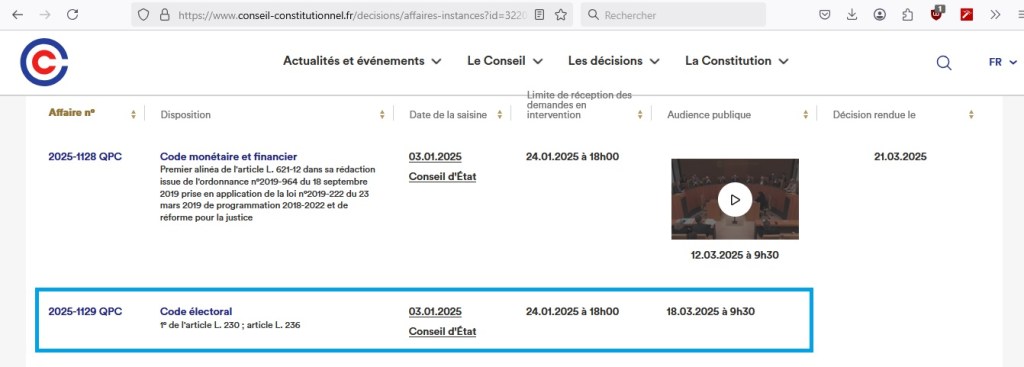Open Code électoral link

pos(196,311)
